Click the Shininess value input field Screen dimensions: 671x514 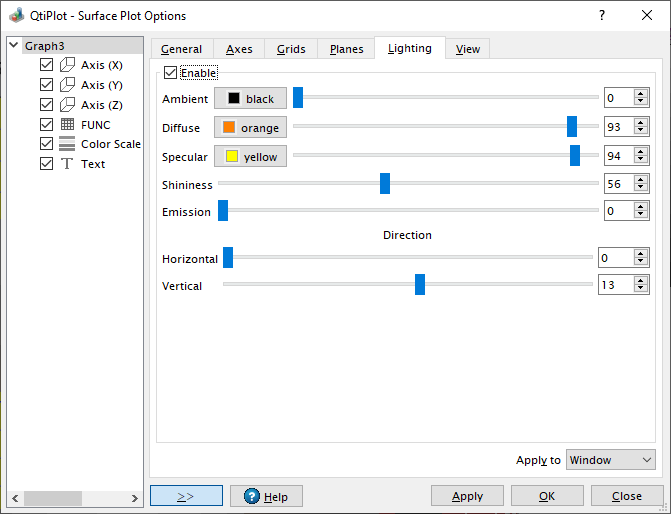point(617,184)
